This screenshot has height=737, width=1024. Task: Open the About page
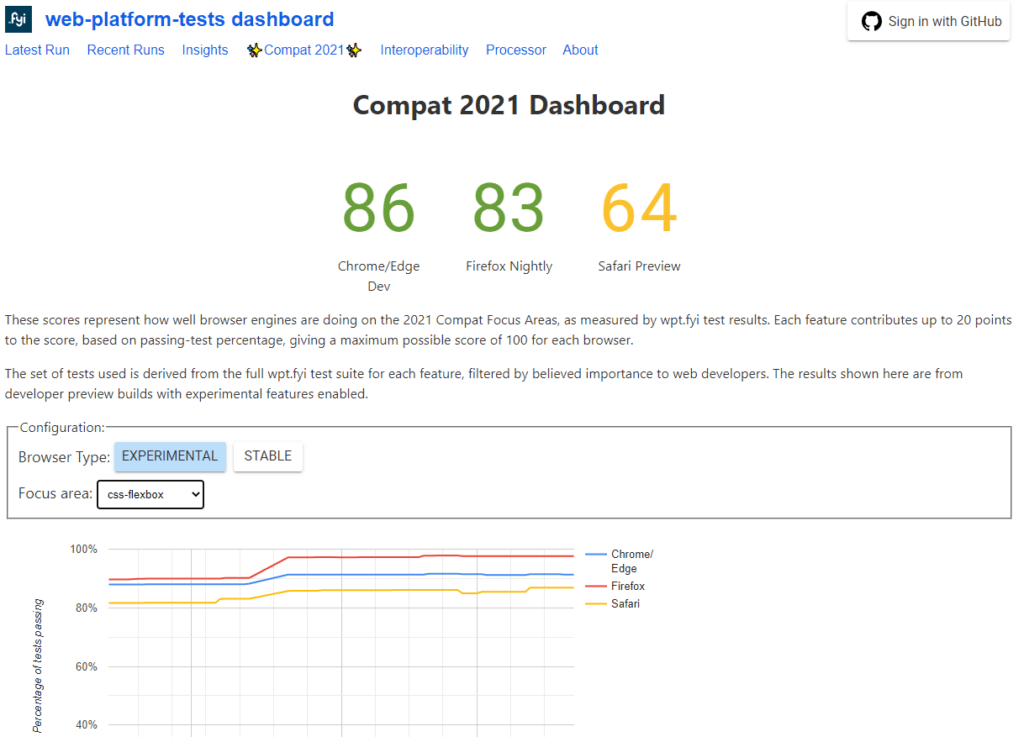coord(581,50)
